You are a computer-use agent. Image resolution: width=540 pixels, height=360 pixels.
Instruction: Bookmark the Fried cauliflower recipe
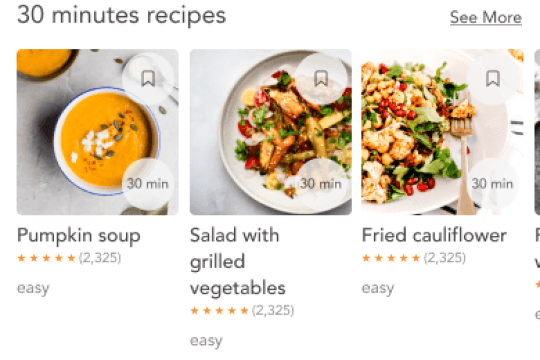(x=493, y=79)
